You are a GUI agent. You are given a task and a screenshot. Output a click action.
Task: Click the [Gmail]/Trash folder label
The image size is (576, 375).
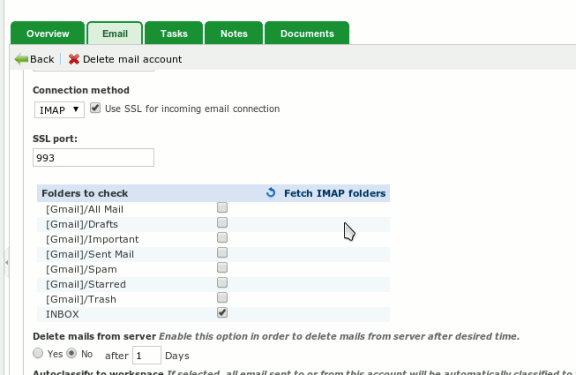81,299
